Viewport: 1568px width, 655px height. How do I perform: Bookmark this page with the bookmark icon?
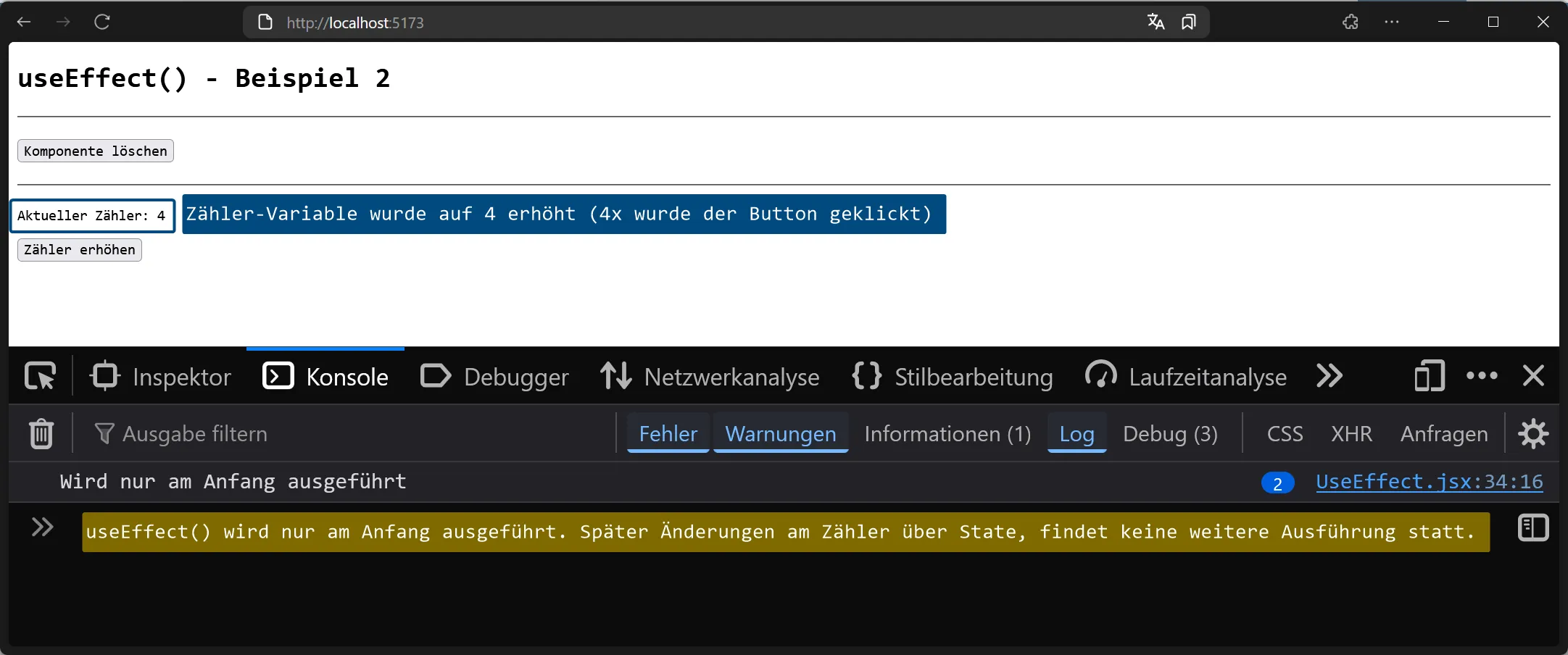click(x=1188, y=22)
